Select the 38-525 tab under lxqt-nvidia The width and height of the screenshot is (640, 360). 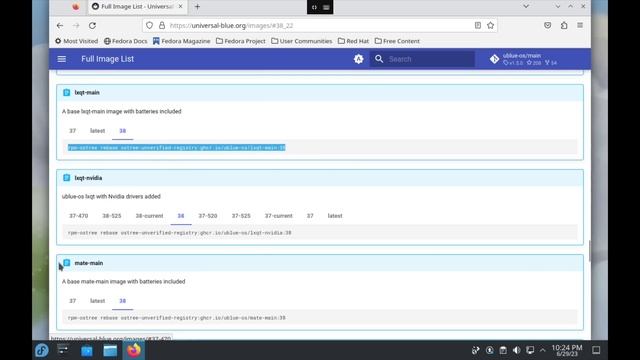pyautogui.click(x=112, y=216)
